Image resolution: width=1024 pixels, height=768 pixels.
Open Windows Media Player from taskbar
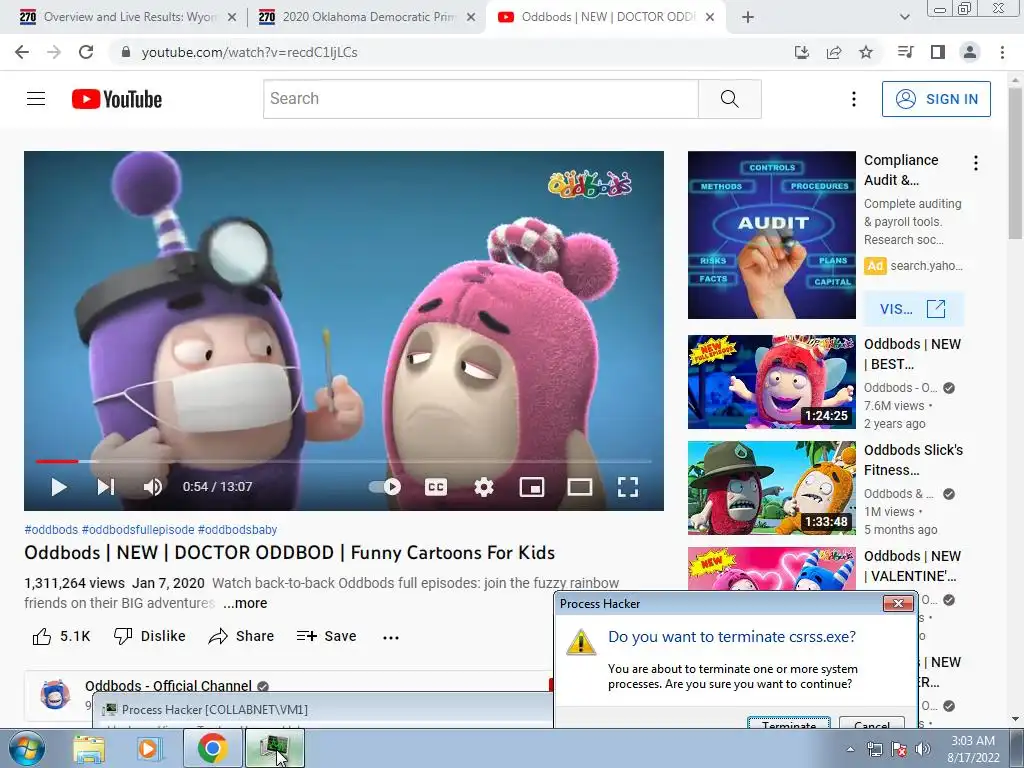coord(150,748)
